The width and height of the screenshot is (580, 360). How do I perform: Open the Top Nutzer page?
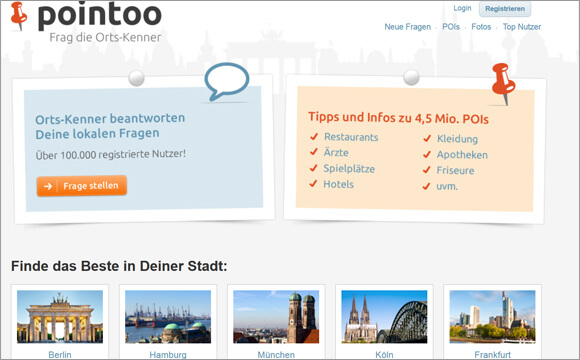pos(522,27)
